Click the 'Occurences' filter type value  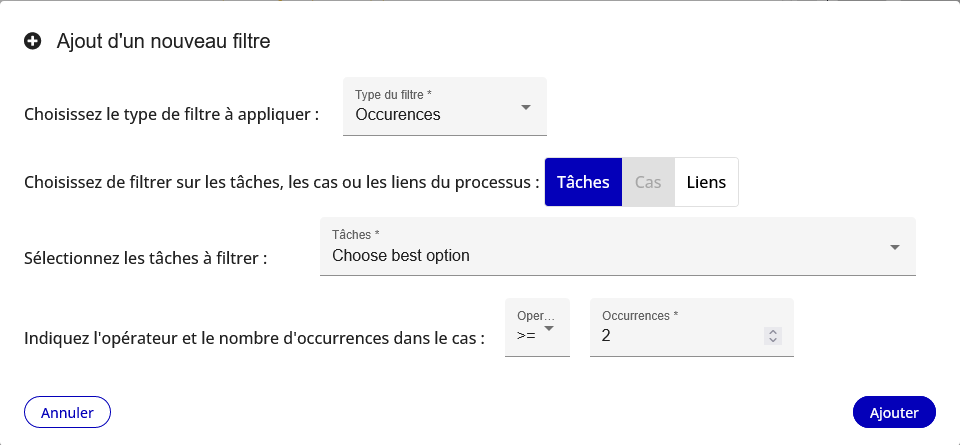click(398, 114)
